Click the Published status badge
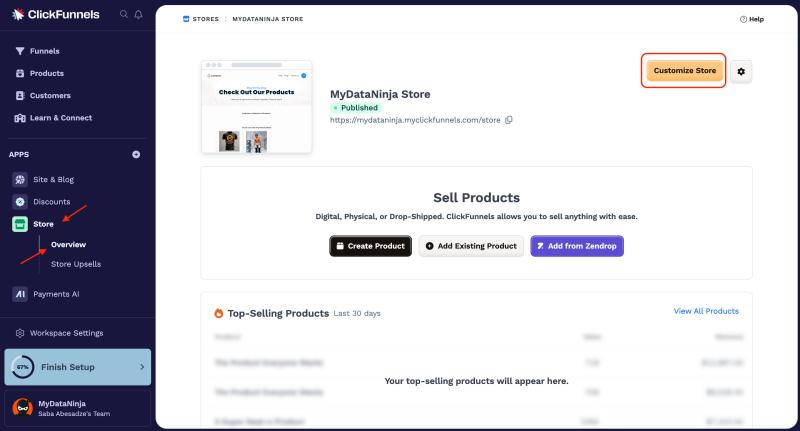The width and height of the screenshot is (800, 431). 356,108
